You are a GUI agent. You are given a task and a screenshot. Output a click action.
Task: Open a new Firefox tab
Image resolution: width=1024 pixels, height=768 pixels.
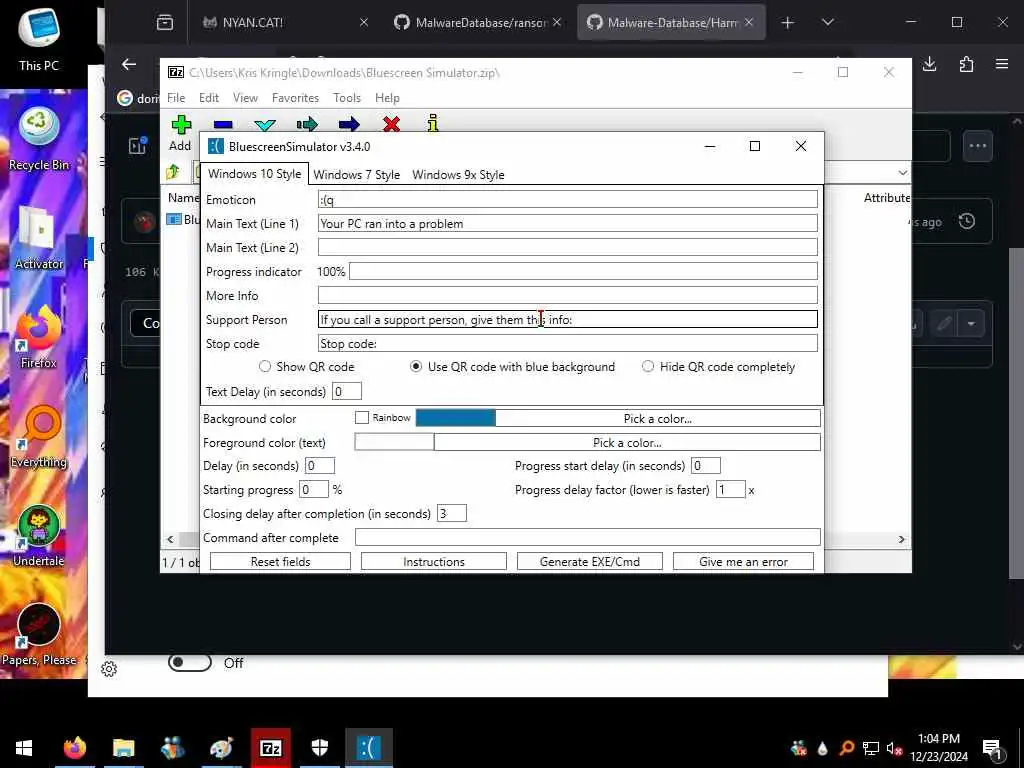[788, 22]
